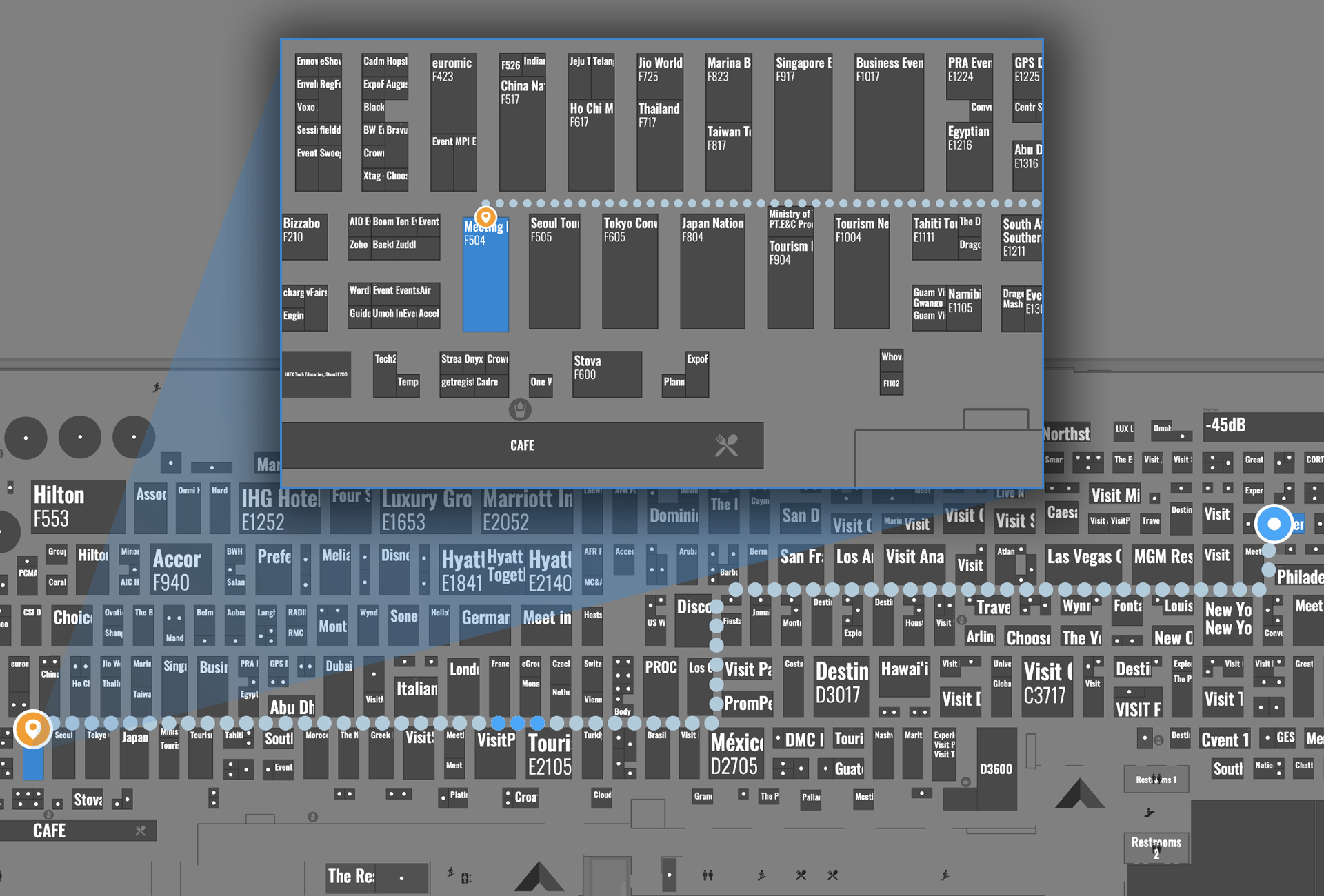Click the utensils icon on bottom-left CAFE bar
Image resolution: width=1324 pixels, height=896 pixels.
click(x=141, y=831)
